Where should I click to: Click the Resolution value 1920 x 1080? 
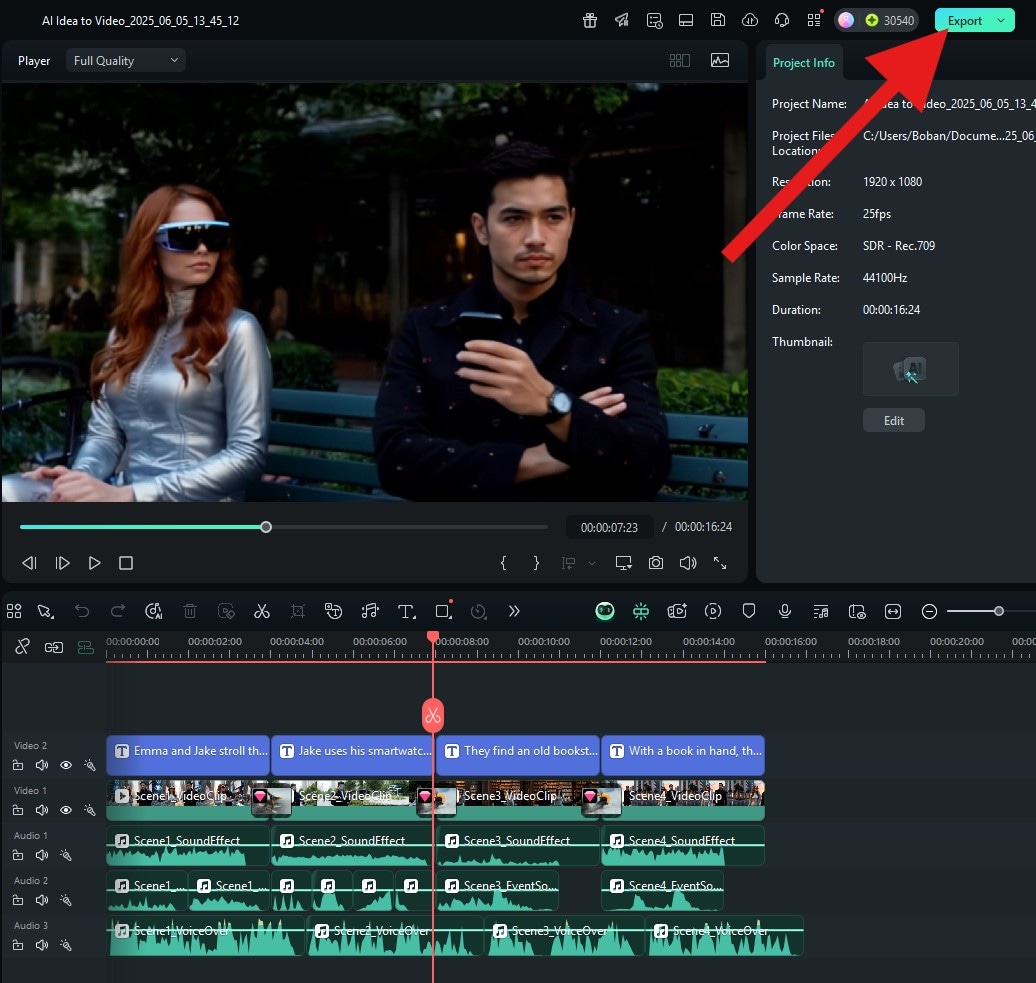pyautogui.click(x=892, y=182)
